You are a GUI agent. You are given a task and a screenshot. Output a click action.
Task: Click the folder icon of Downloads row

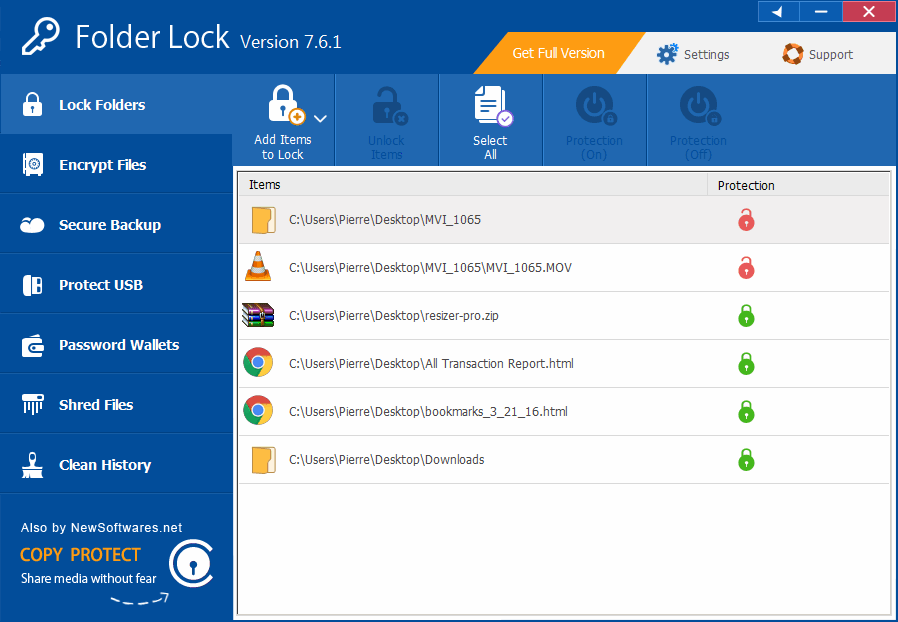point(263,460)
